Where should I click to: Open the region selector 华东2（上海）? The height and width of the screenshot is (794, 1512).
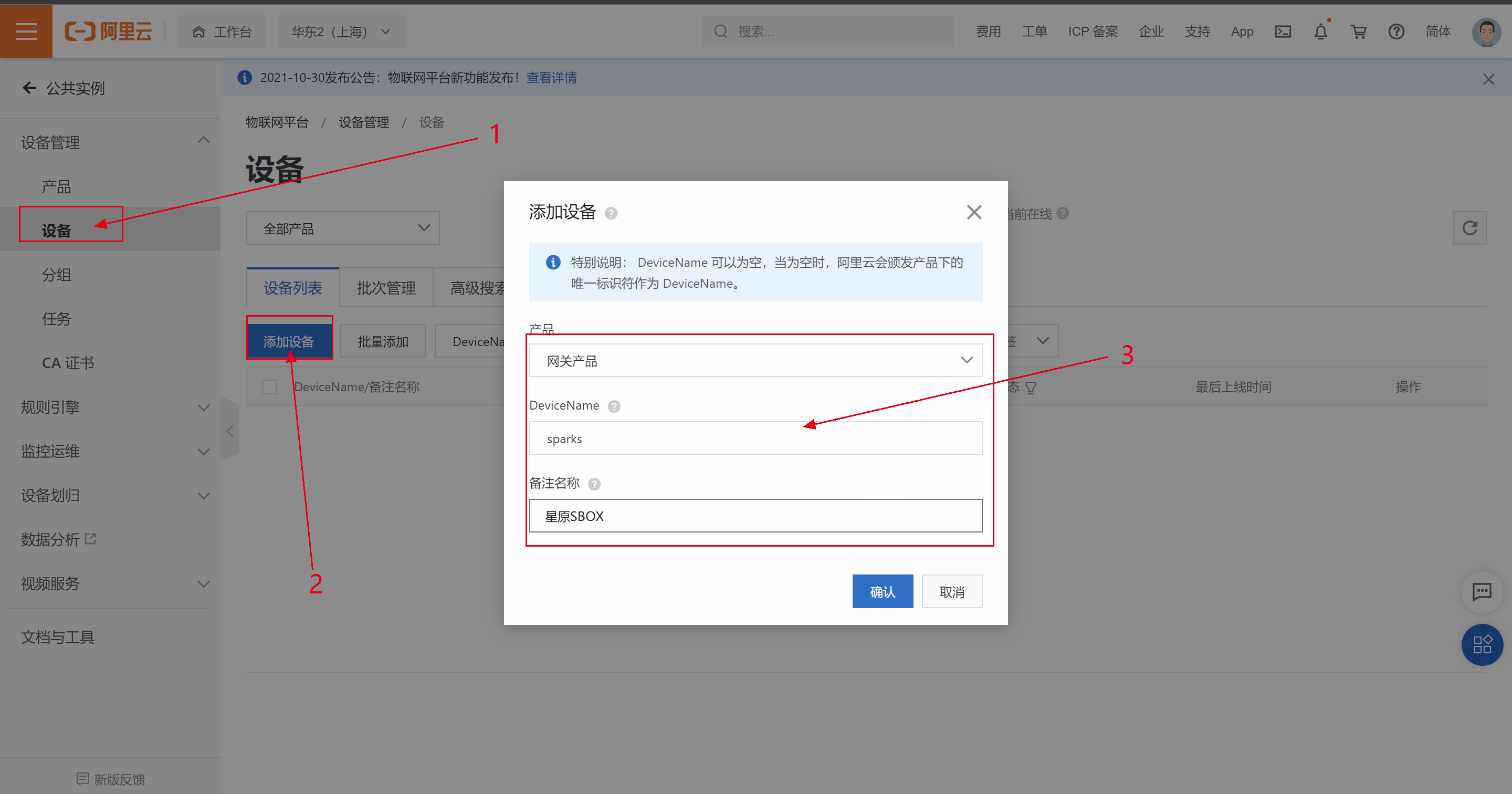pyautogui.click(x=340, y=32)
